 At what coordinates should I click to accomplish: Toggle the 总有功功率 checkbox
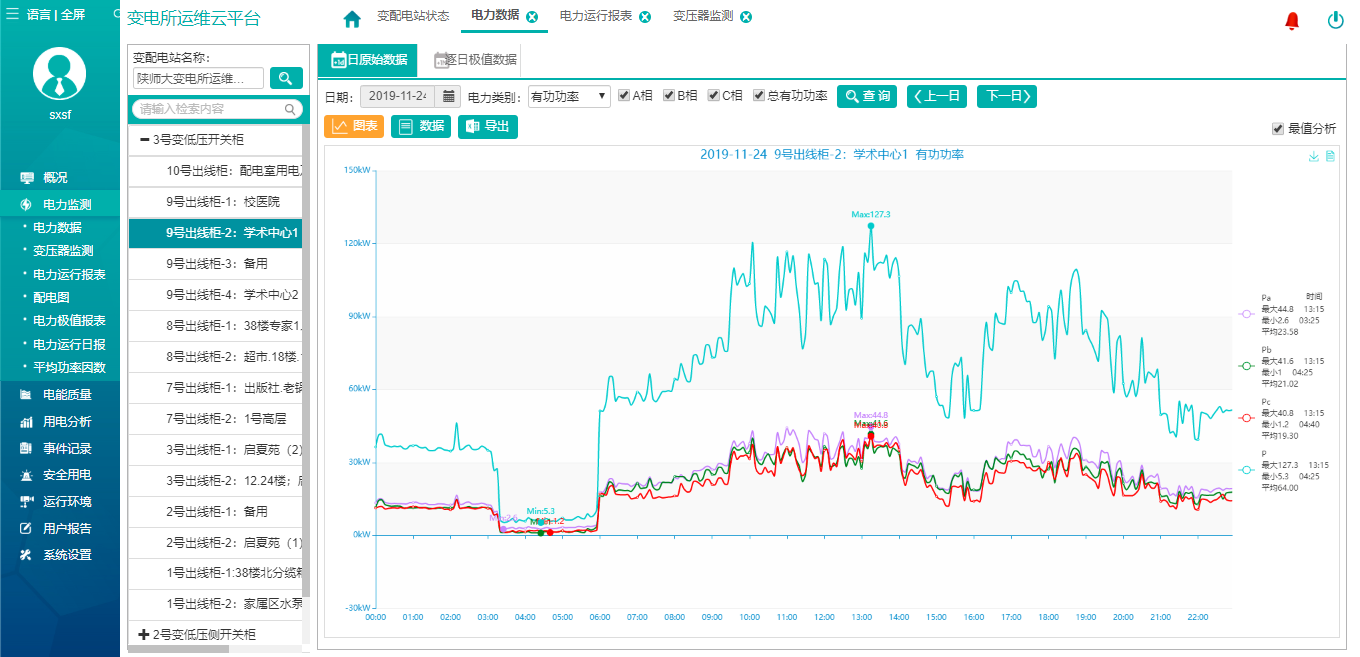(759, 96)
